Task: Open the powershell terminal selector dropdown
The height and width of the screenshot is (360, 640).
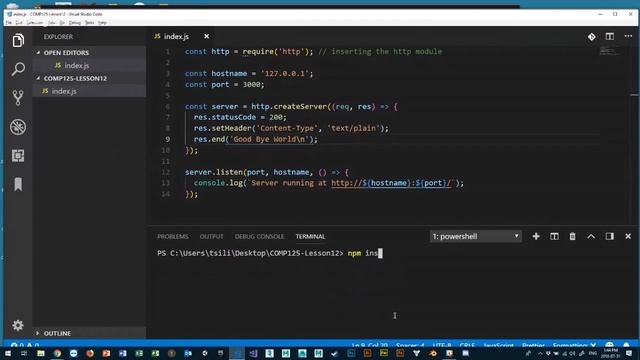Action: click(x=476, y=236)
